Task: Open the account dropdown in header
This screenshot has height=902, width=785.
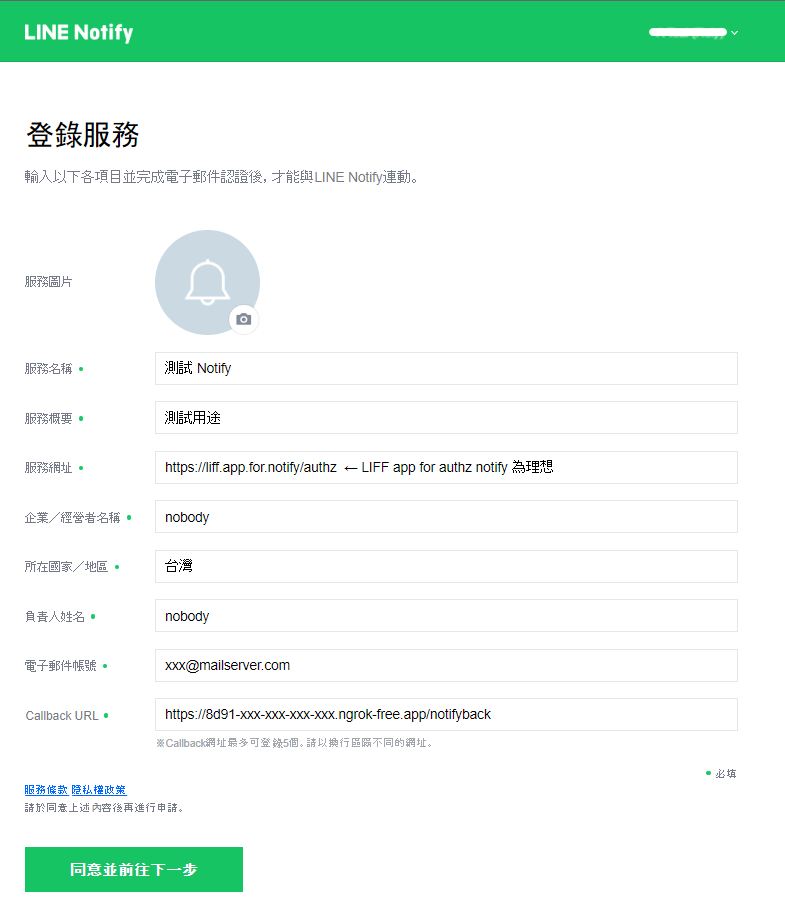Action: tap(693, 33)
